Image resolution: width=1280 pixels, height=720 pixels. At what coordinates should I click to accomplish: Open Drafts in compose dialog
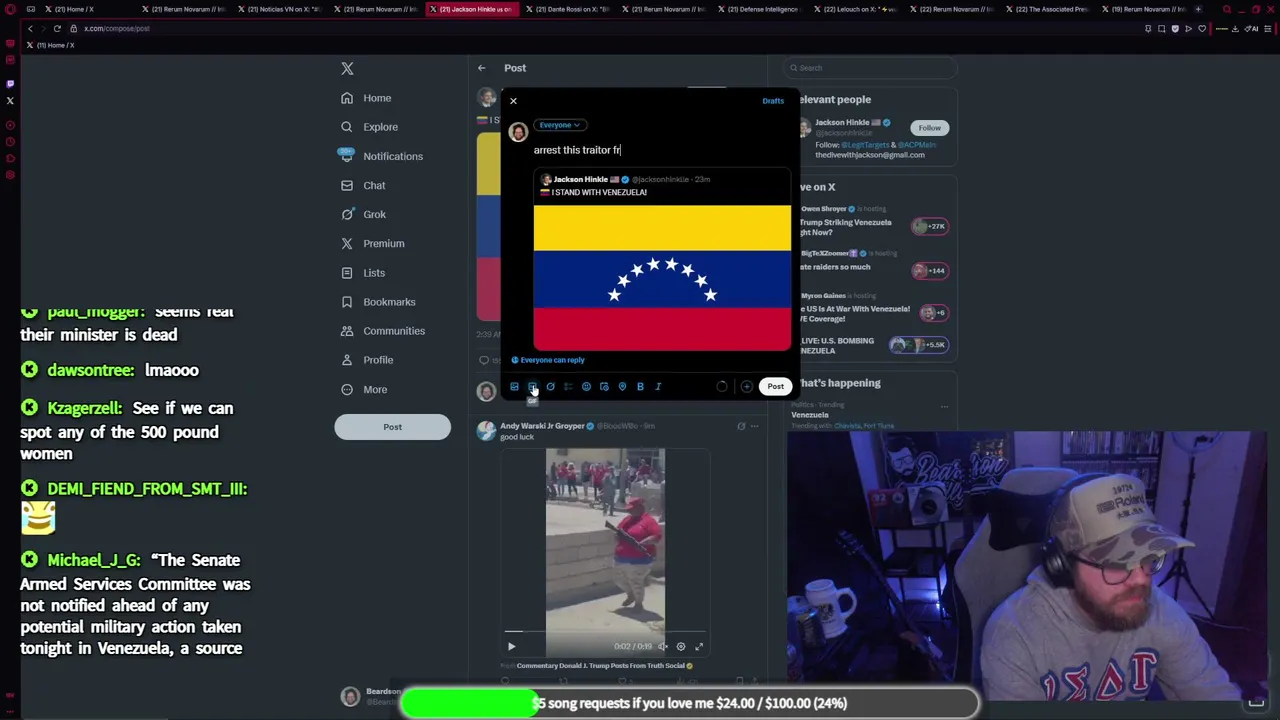(x=773, y=101)
